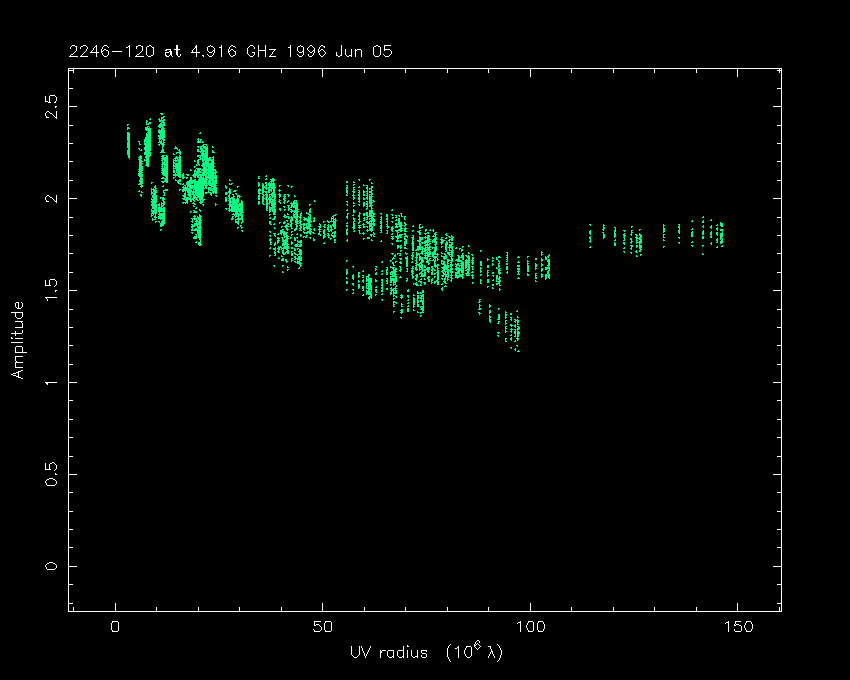Select the lowest data cluster near amplitude 1.25

(511, 327)
